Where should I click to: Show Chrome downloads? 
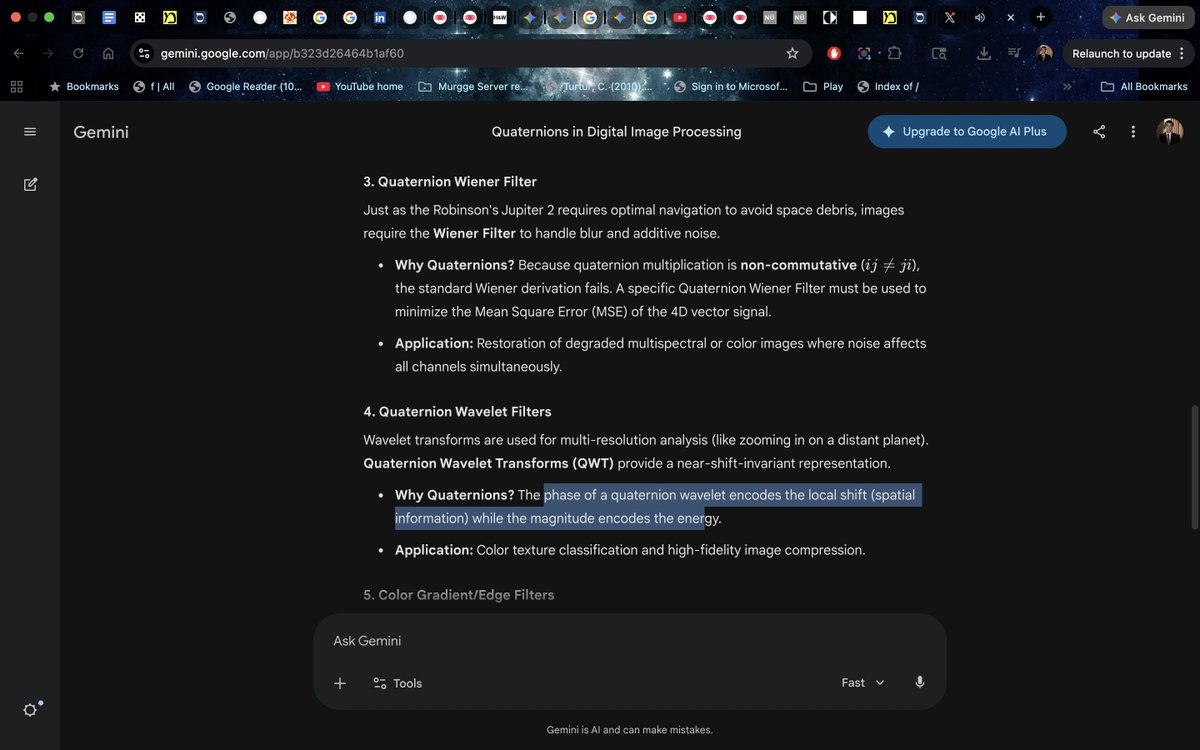pyautogui.click(x=984, y=54)
